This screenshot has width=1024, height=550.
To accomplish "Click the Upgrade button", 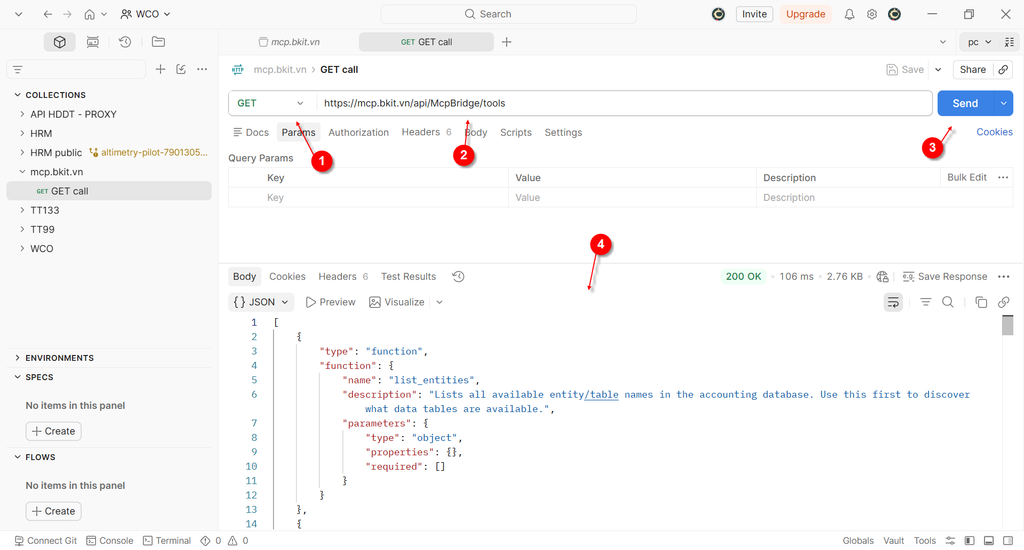I will point(805,14).
